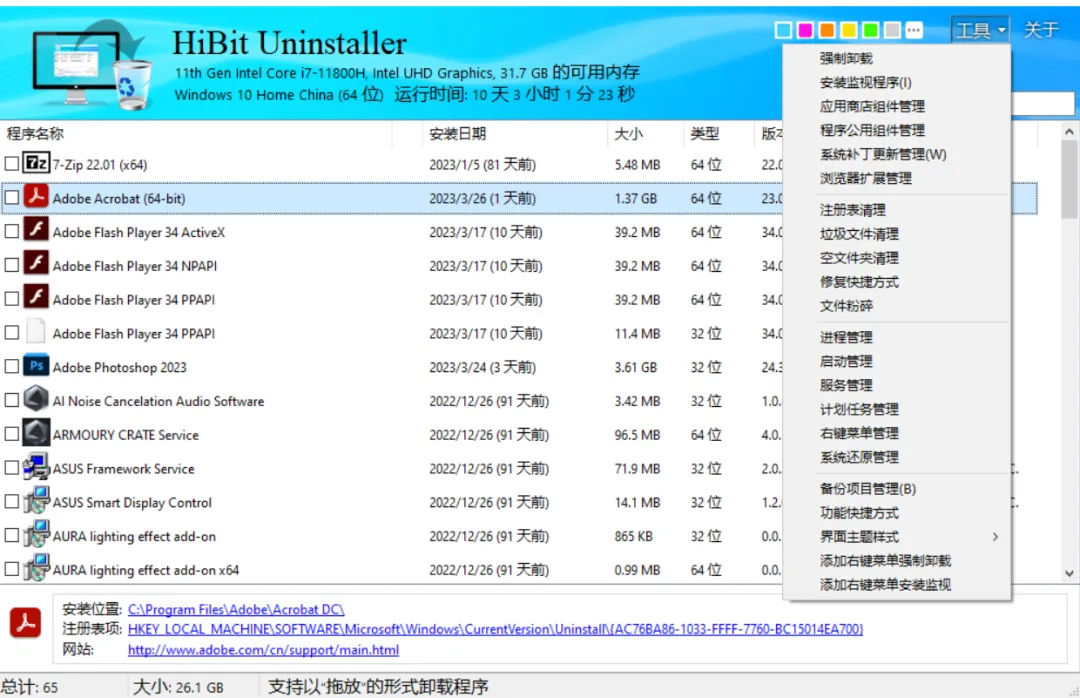Pick the magenta theme color swatch
Image resolution: width=1080 pixels, height=698 pixels.
805,30
